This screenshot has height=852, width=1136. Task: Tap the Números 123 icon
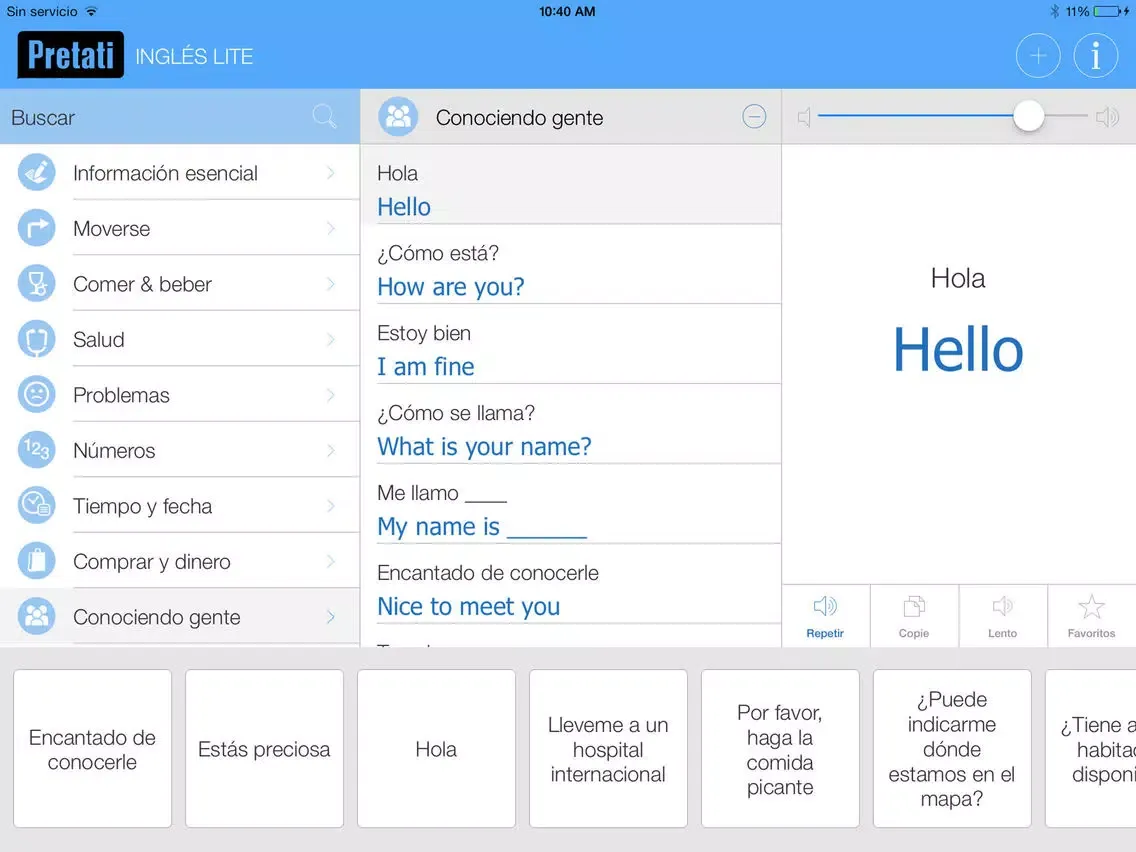tap(36, 450)
